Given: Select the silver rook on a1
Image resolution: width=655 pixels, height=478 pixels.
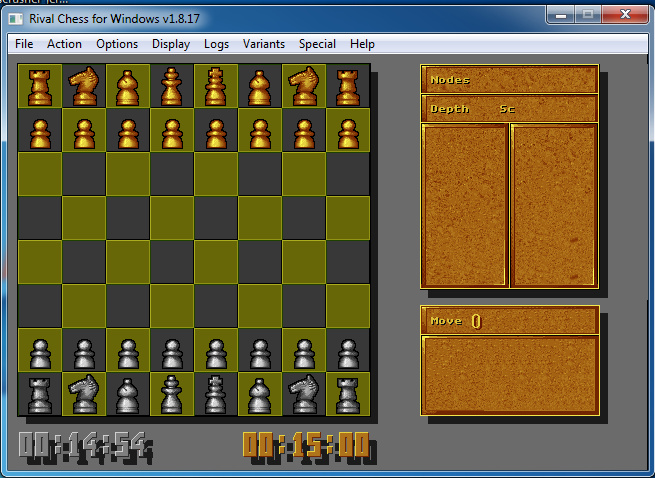Looking at the screenshot, I should tap(40, 394).
